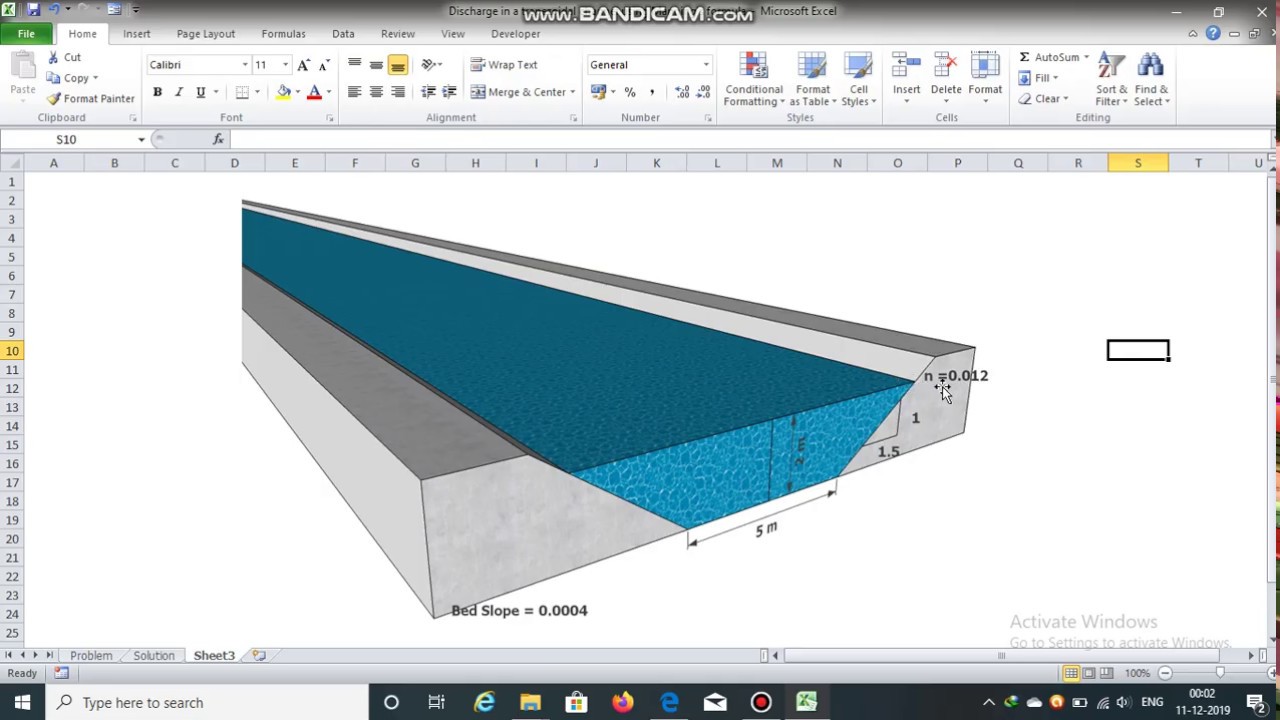This screenshot has width=1280, height=720.
Task: Click the Fill button
Action: click(1038, 78)
